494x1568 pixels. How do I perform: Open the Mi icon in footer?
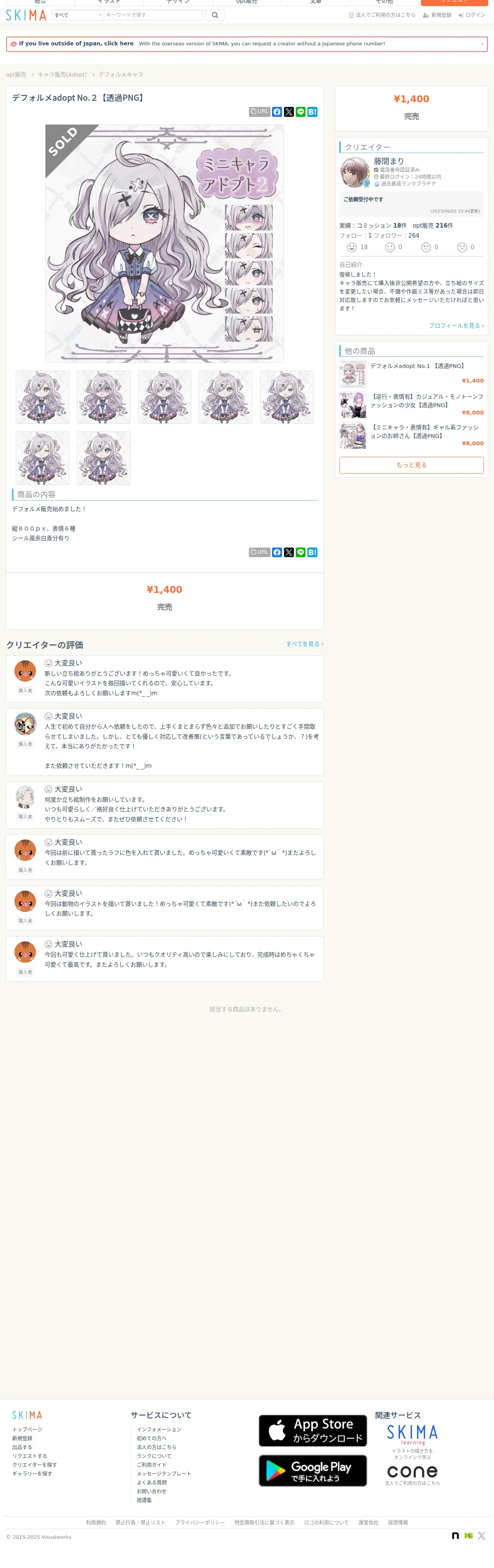[x=469, y=1536]
